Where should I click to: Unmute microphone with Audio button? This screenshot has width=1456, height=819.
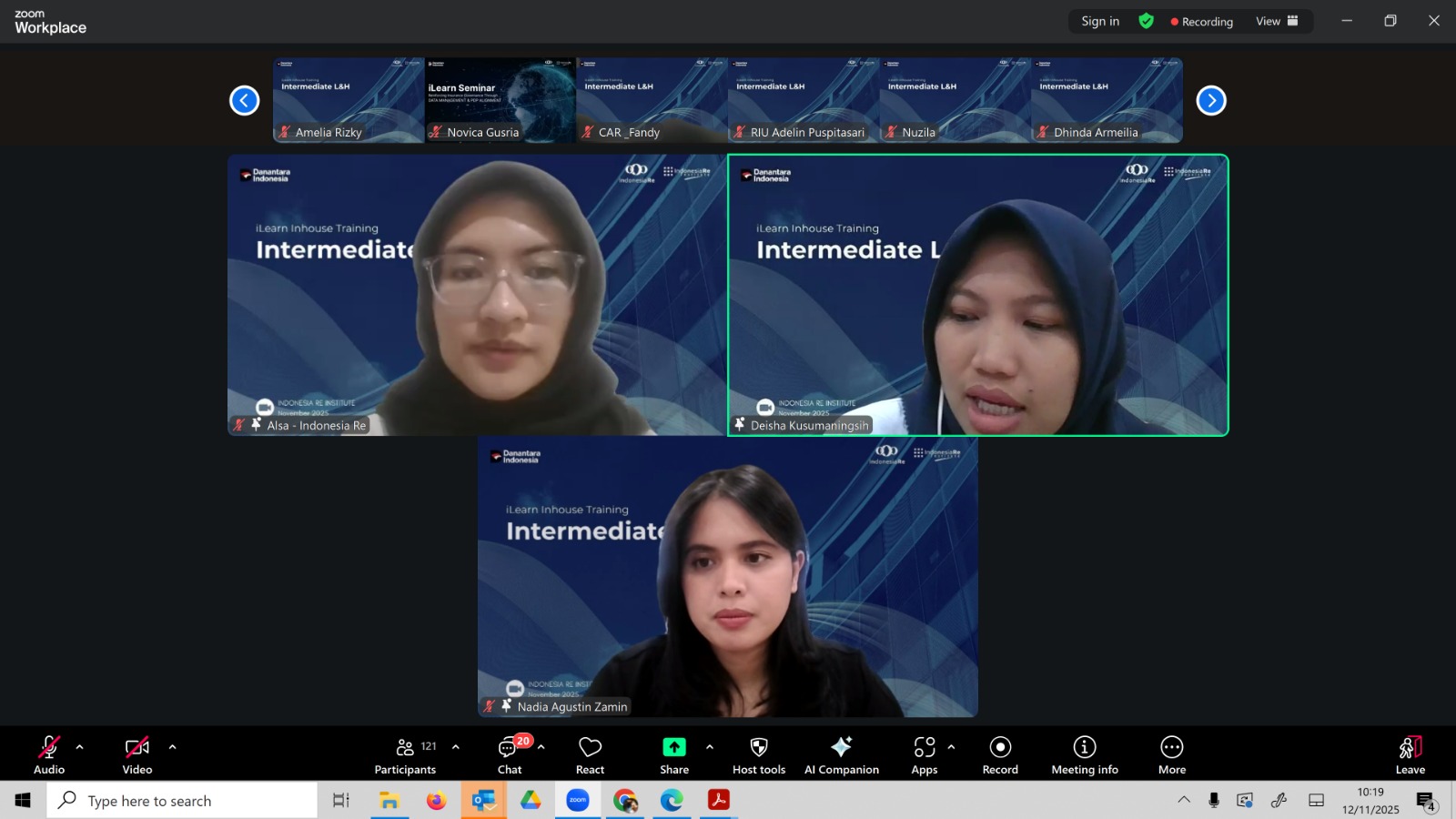point(49,754)
